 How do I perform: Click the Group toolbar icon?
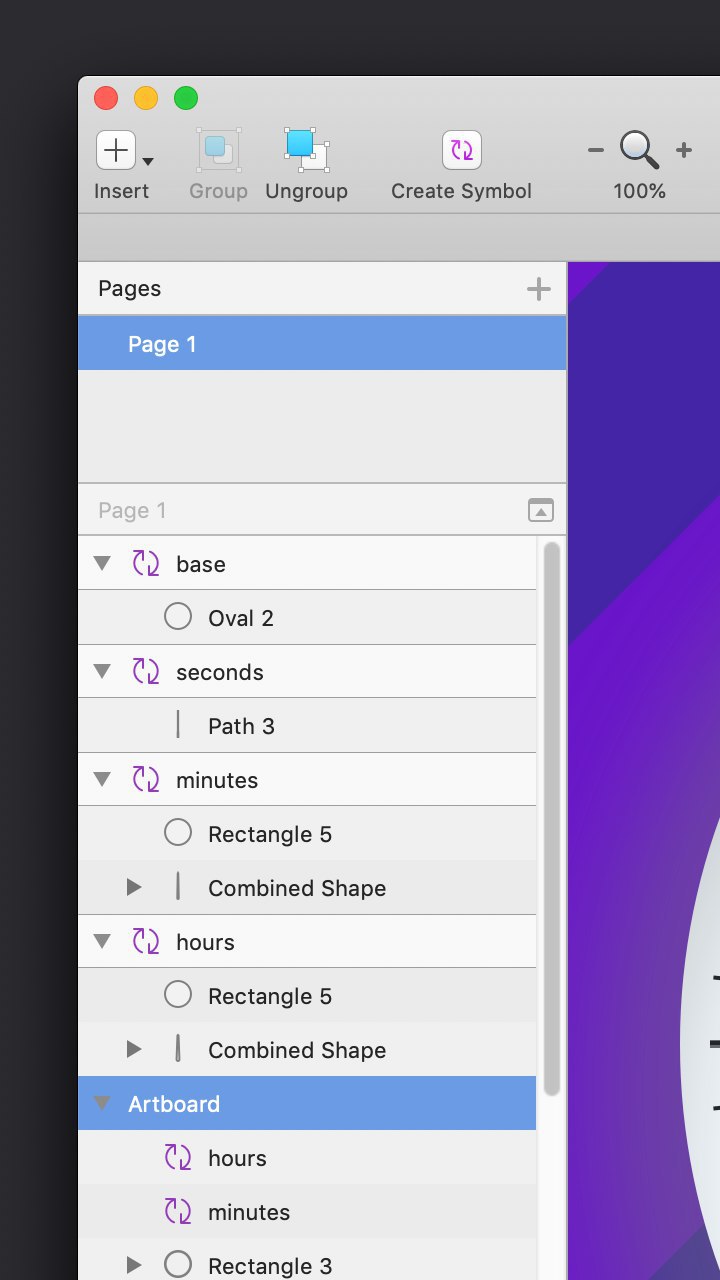point(218,150)
